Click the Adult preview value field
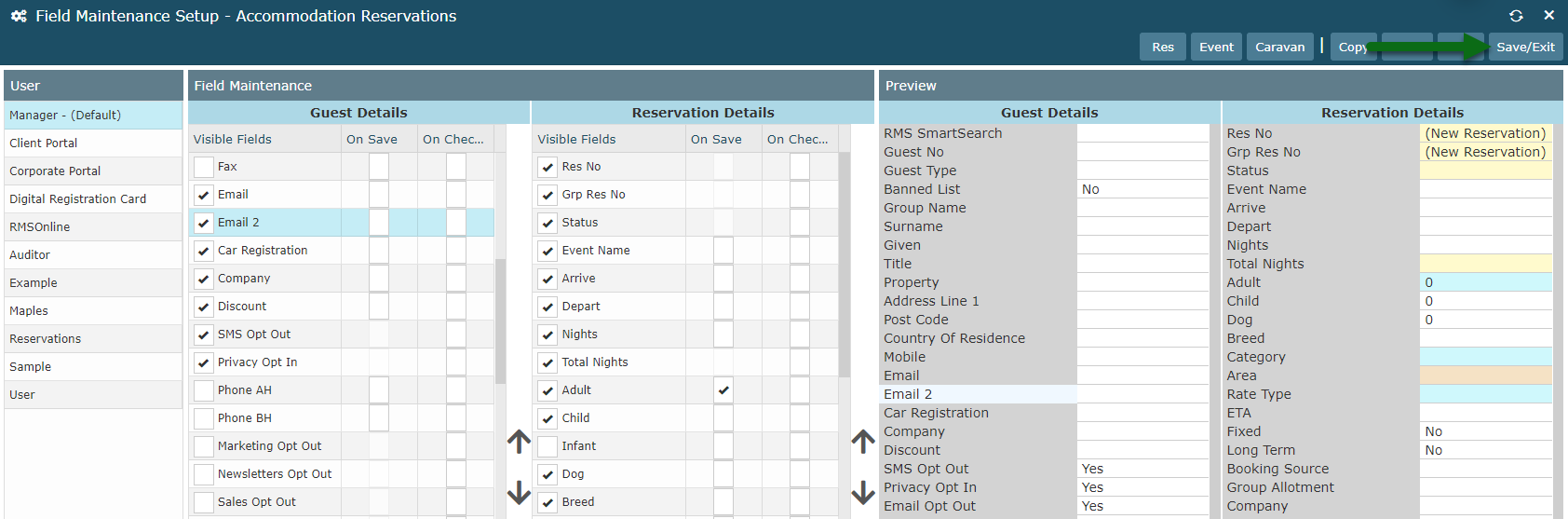This screenshot has height=519, width=1568. coord(1486,282)
